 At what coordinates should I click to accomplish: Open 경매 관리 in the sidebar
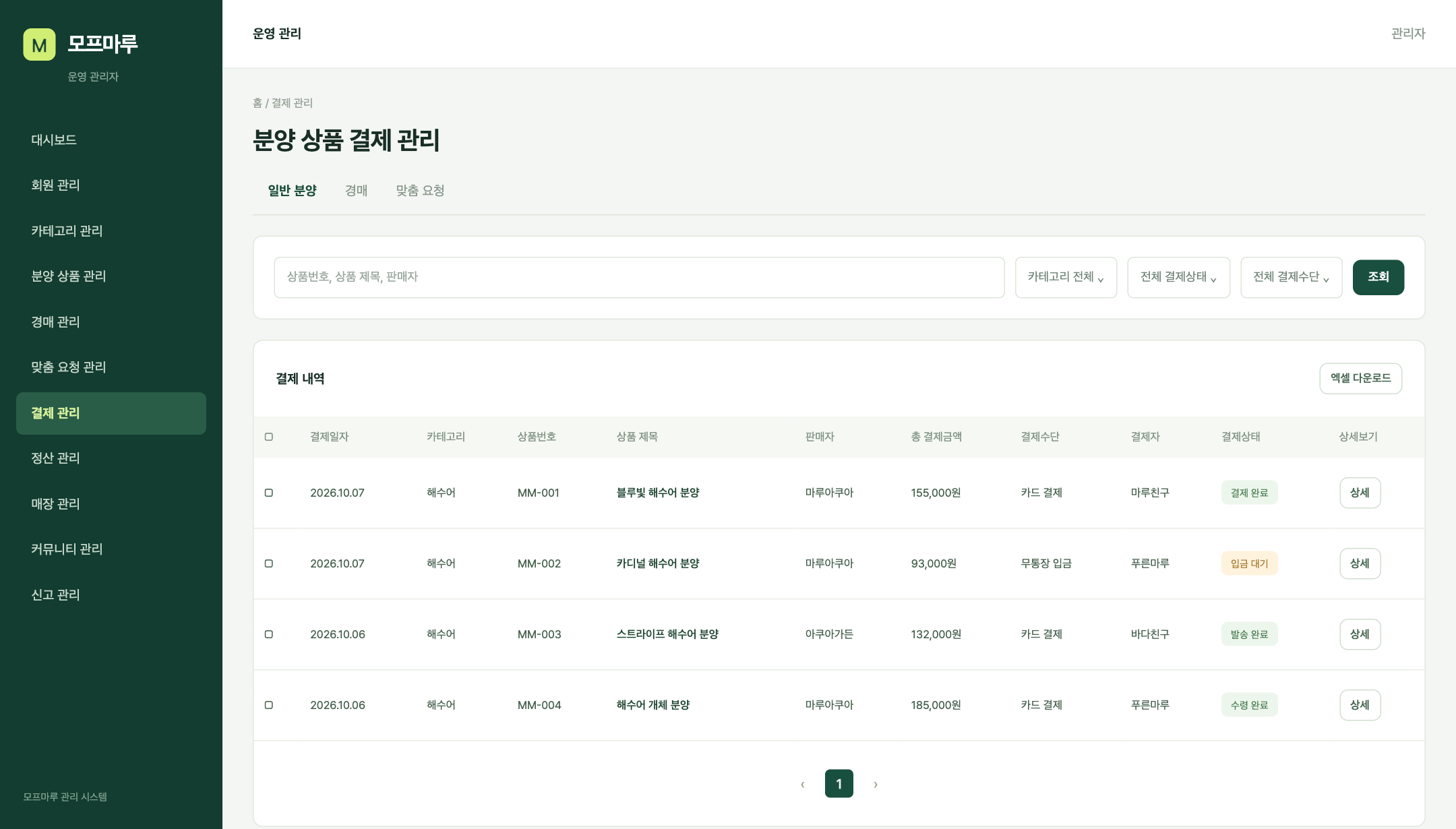point(111,322)
